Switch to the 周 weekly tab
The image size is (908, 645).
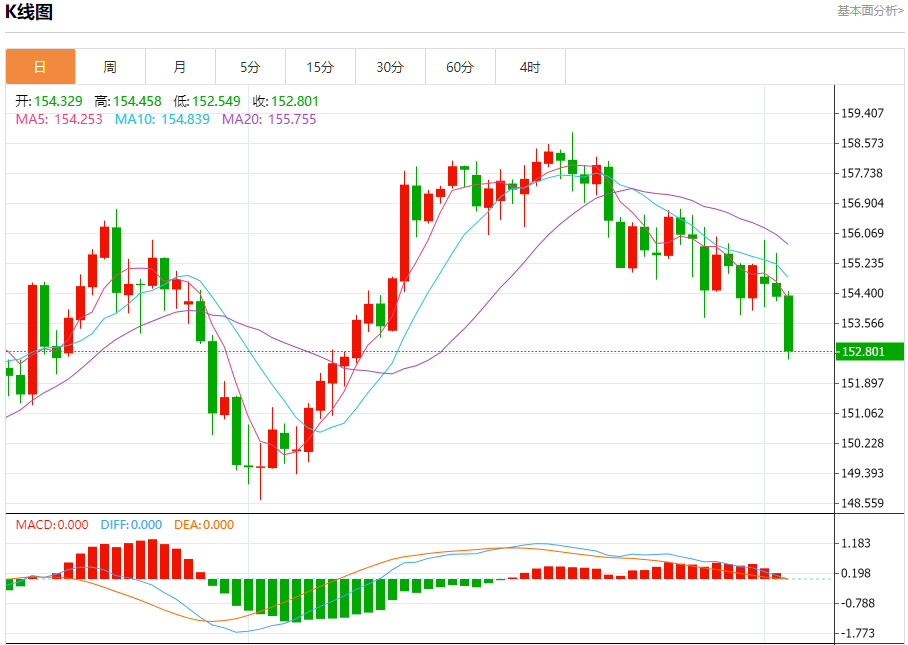click(x=110, y=67)
